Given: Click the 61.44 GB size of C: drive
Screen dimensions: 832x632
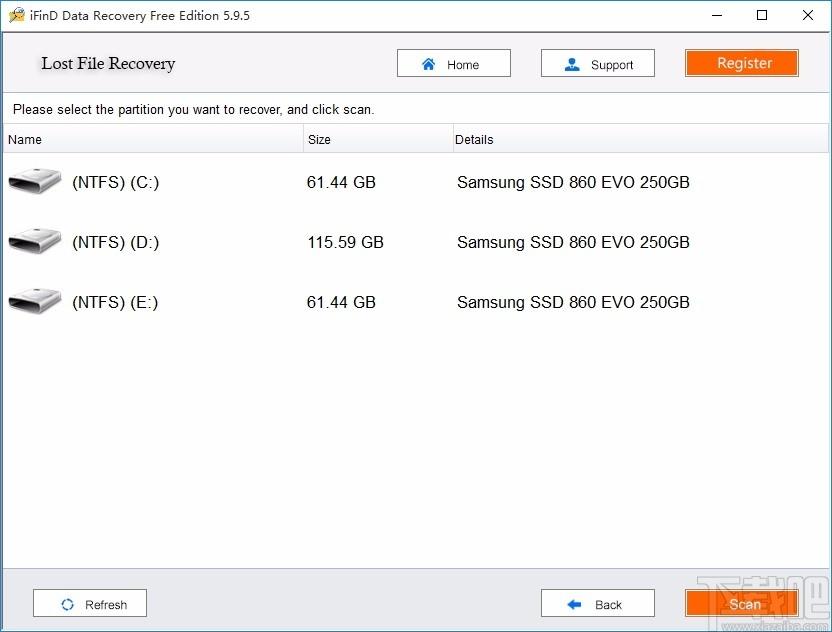Looking at the screenshot, I should pos(341,182).
